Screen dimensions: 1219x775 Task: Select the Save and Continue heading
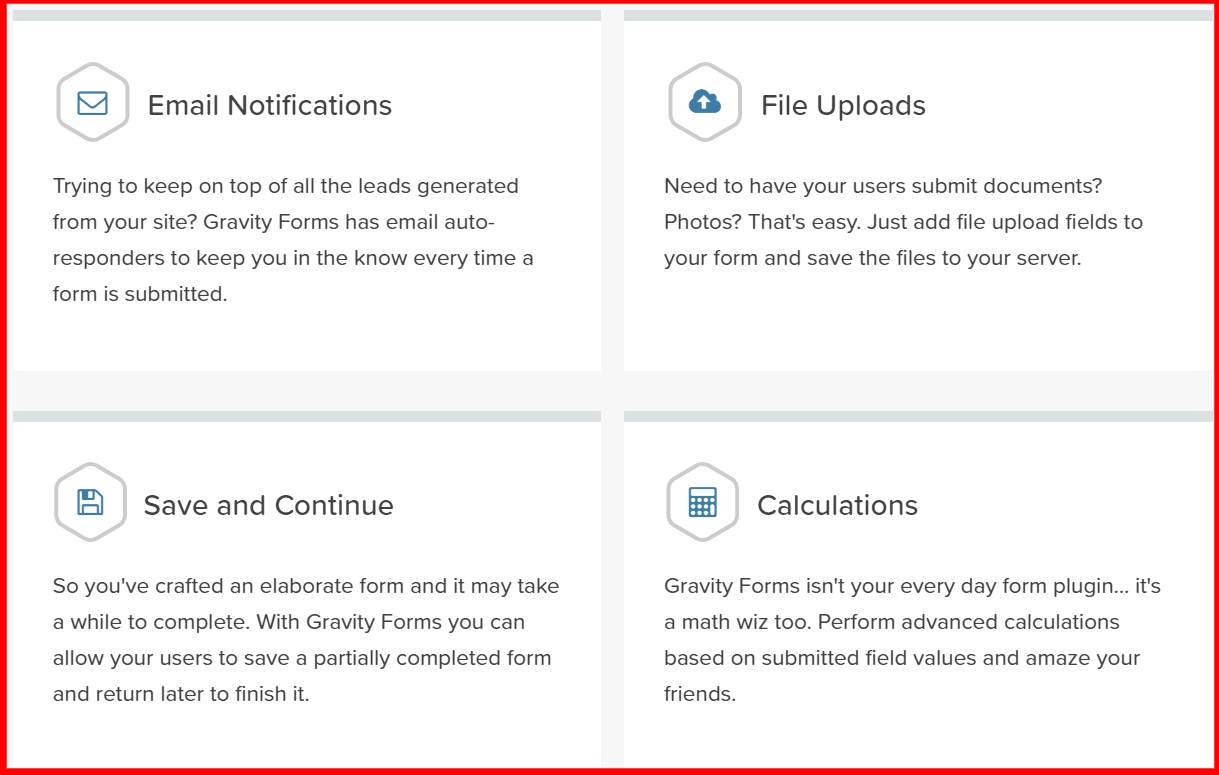[x=268, y=506]
